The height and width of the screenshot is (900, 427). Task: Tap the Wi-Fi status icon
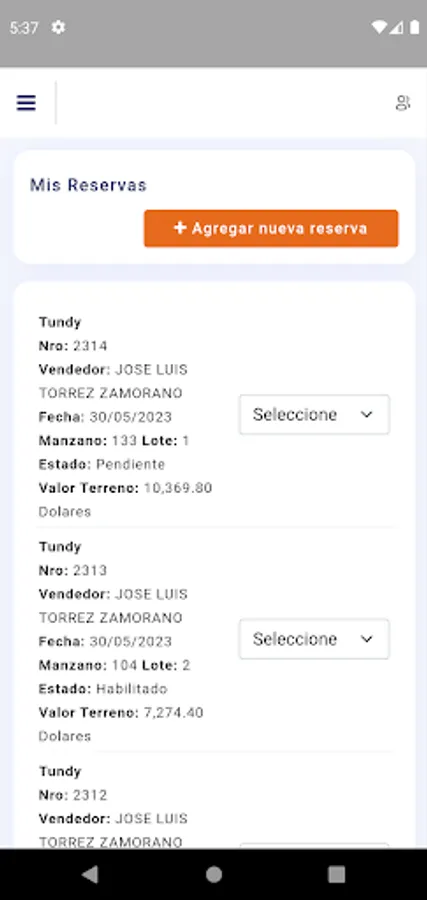pos(379,27)
